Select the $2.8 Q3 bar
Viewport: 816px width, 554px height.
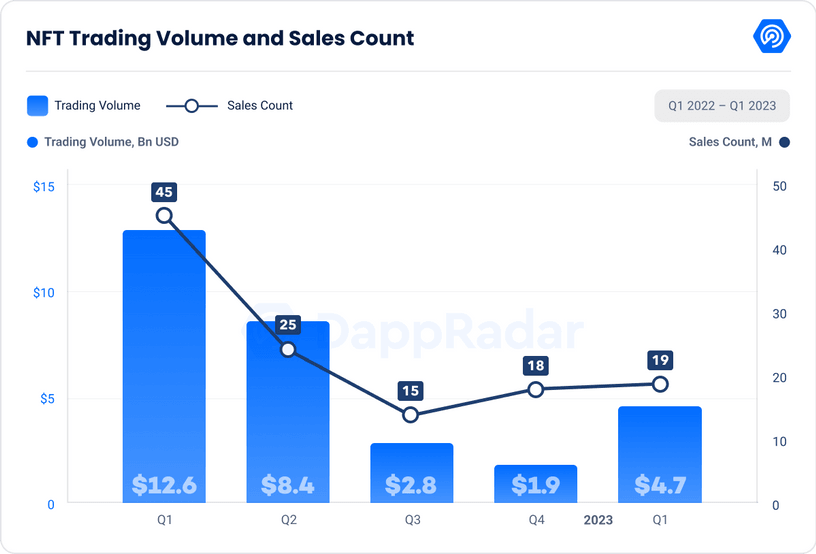[x=411, y=472]
